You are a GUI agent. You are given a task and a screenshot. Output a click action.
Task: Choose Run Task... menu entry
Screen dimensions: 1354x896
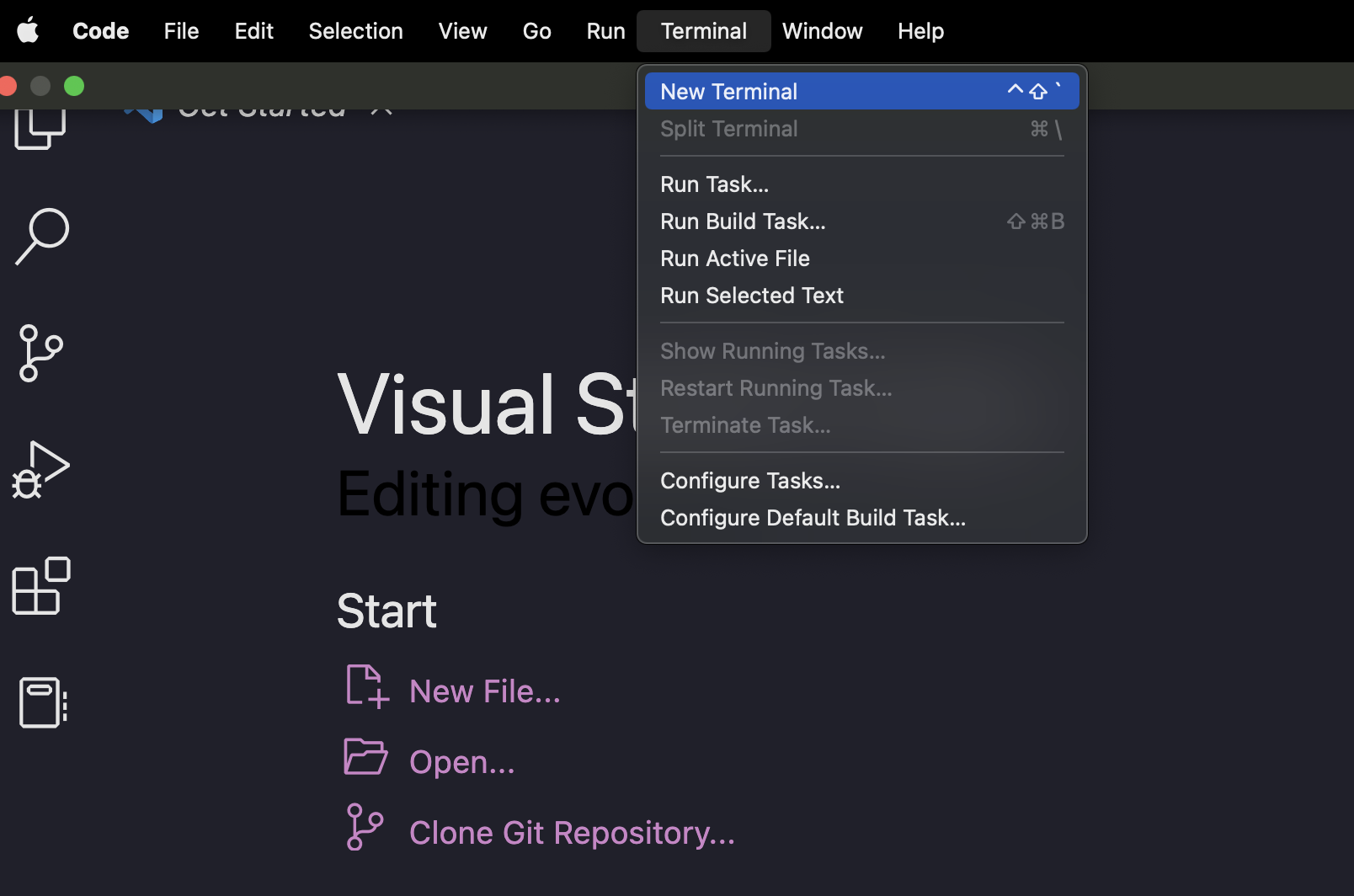861,184
